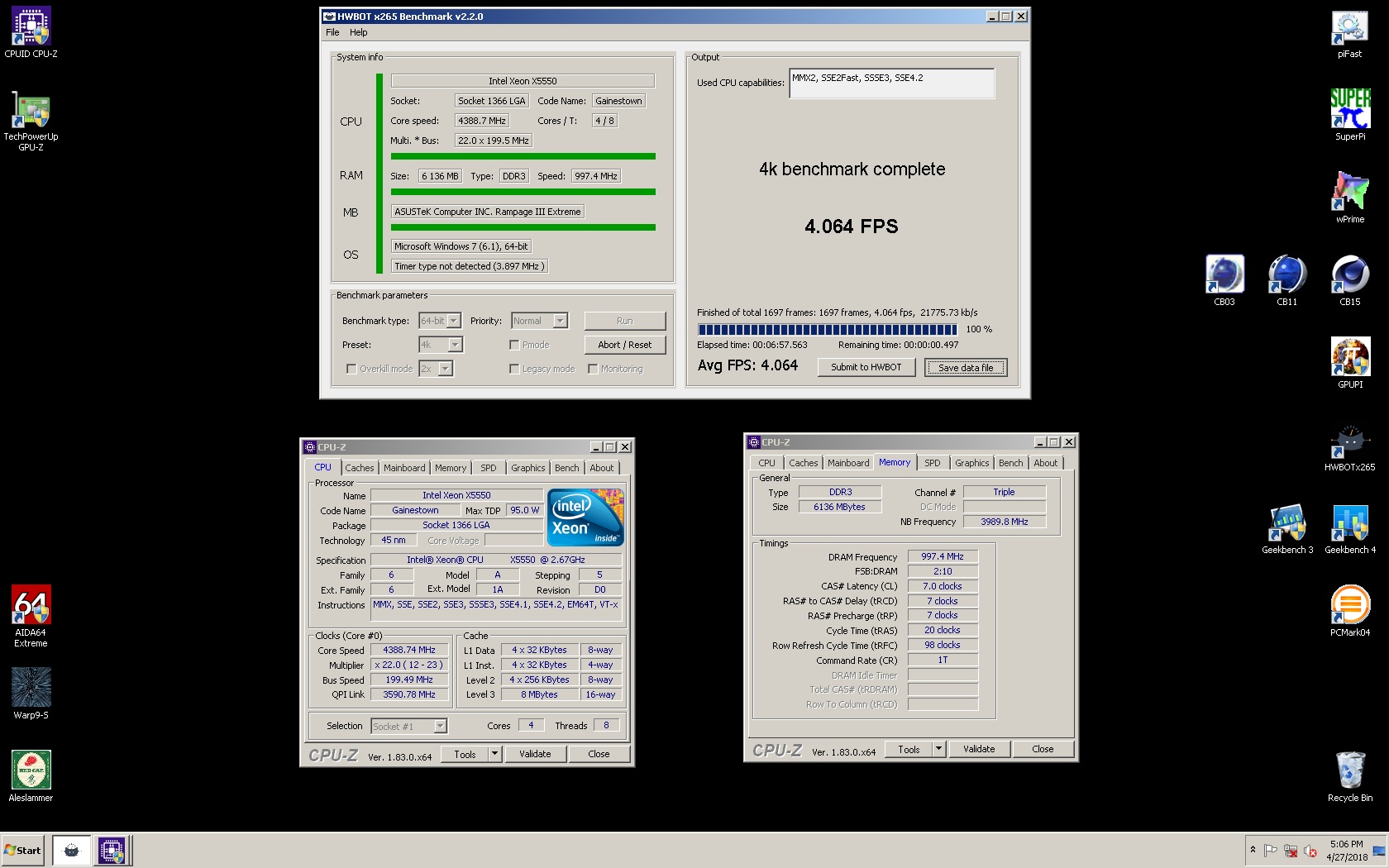Open the File menu in HWBOT x265

pyautogui.click(x=332, y=32)
